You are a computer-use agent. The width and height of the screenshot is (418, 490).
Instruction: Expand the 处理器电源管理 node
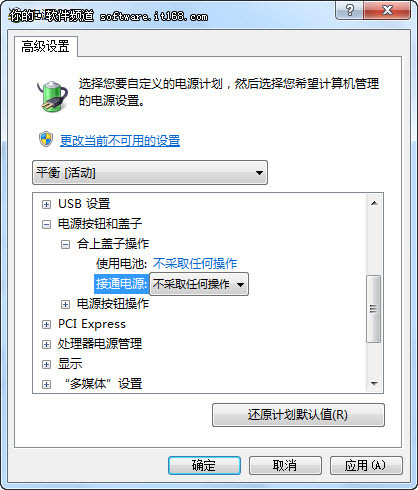(47, 344)
